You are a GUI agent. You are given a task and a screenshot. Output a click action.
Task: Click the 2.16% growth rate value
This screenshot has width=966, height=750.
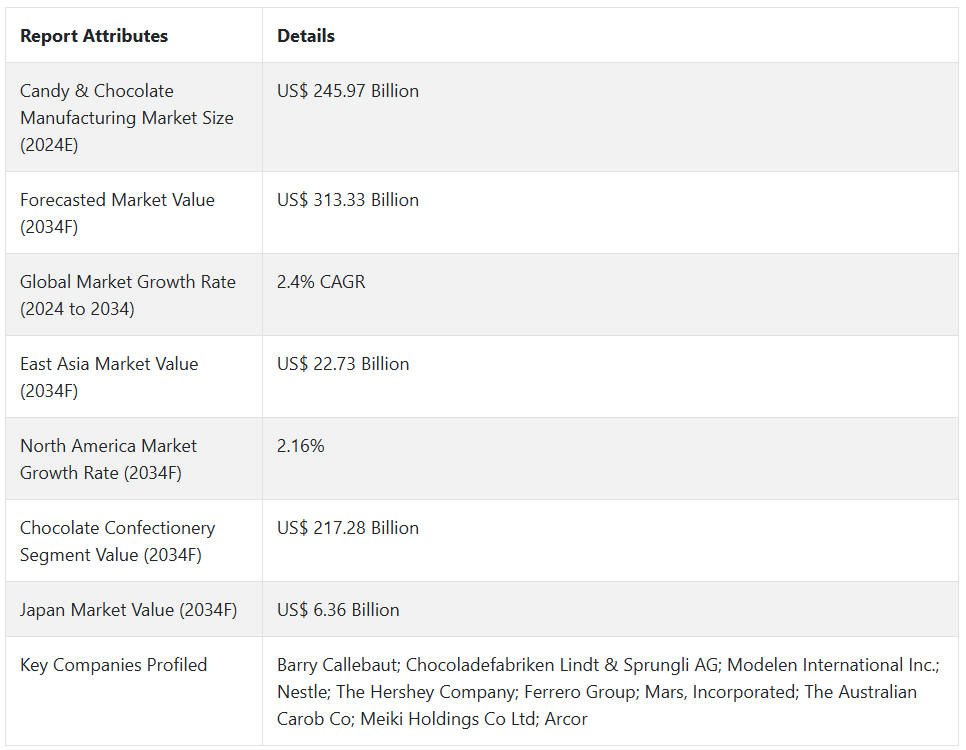tap(301, 446)
